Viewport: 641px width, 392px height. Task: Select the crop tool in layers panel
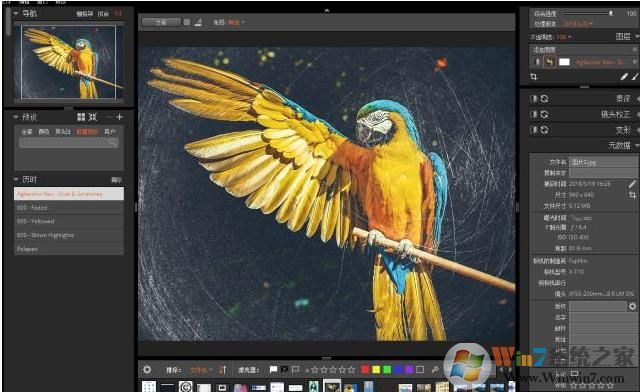(533, 76)
